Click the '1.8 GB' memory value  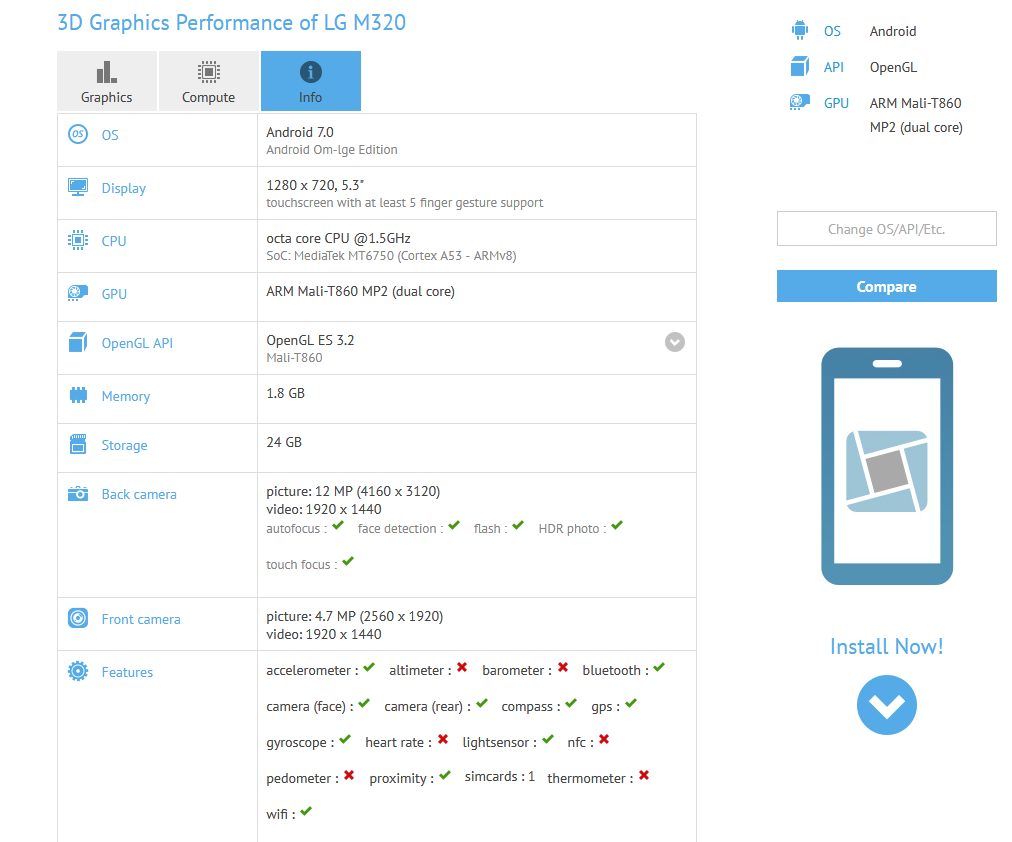[285, 393]
